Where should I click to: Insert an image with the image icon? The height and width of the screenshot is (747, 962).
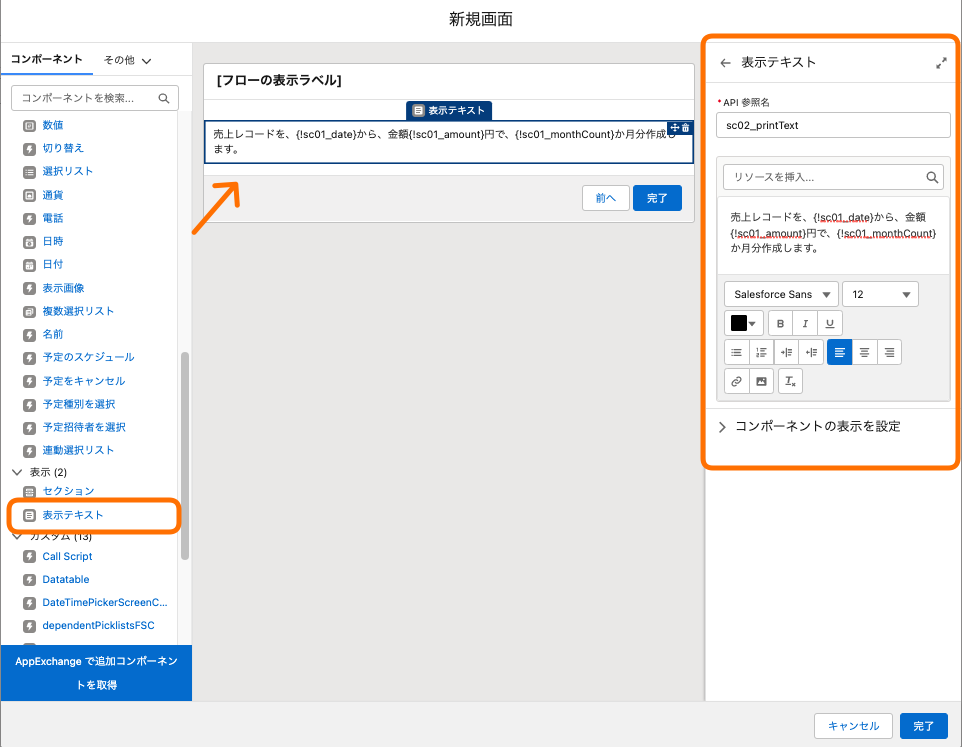(x=761, y=381)
